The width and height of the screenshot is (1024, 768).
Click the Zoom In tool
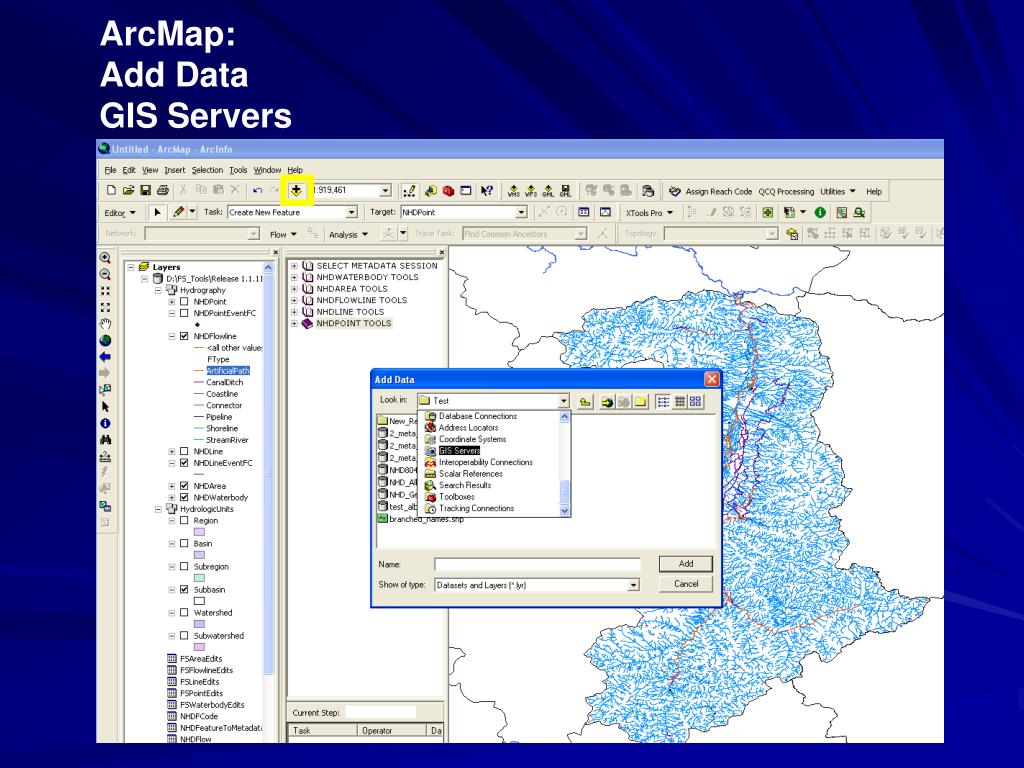click(x=105, y=258)
